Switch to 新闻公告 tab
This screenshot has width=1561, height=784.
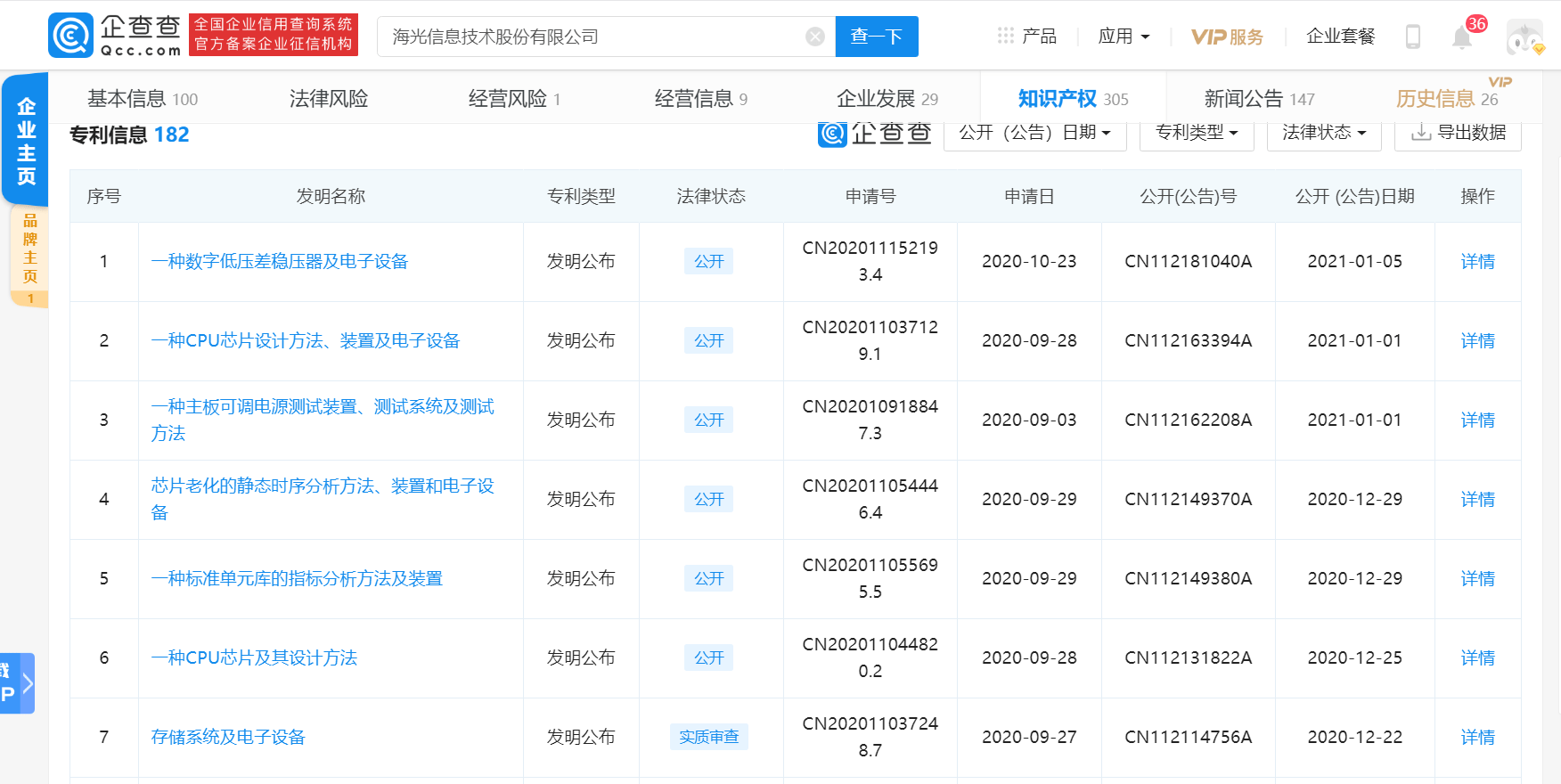(x=1259, y=99)
